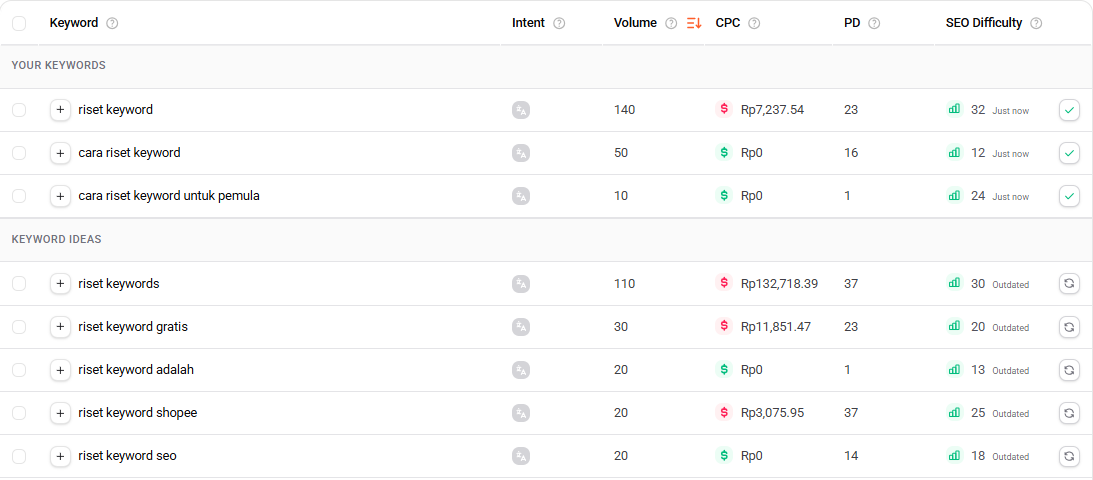Open help icon next to Intent header

tap(559, 24)
